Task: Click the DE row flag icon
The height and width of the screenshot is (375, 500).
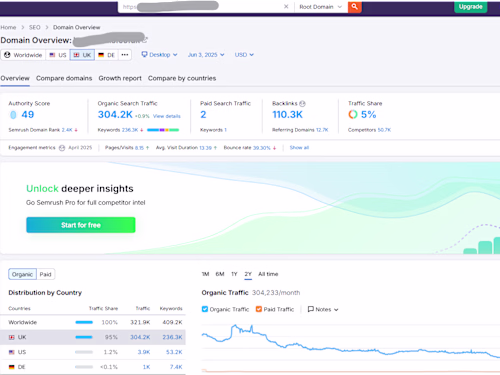Action: pos(12,367)
